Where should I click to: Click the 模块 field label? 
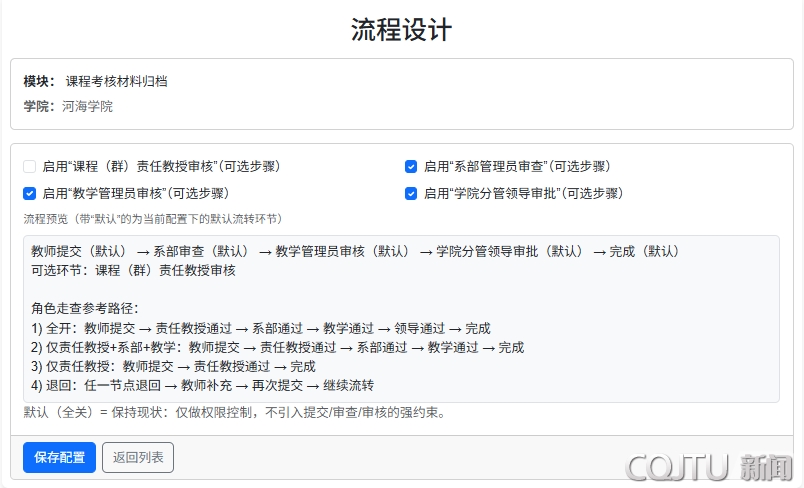coord(39,81)
